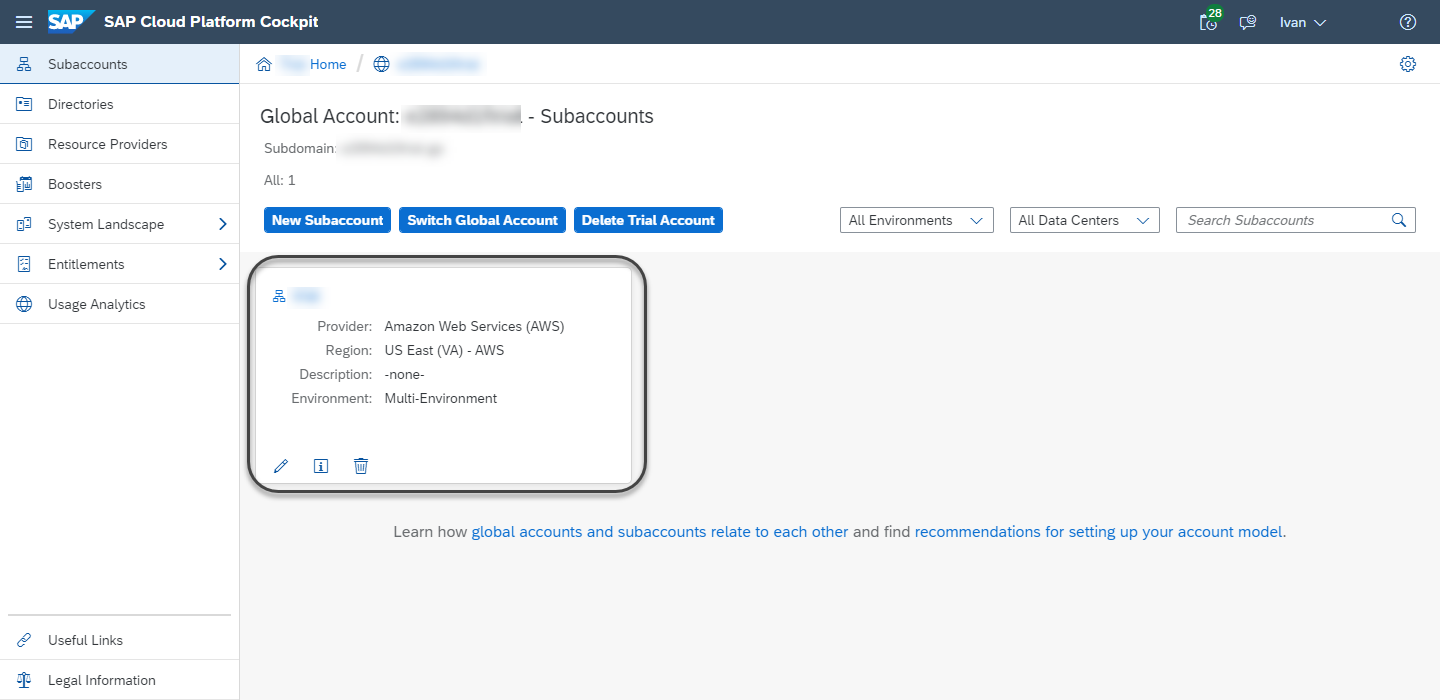Open Resource Providers in the sidebar
This screenshot has height=700, width=1440.
[120, 144]
